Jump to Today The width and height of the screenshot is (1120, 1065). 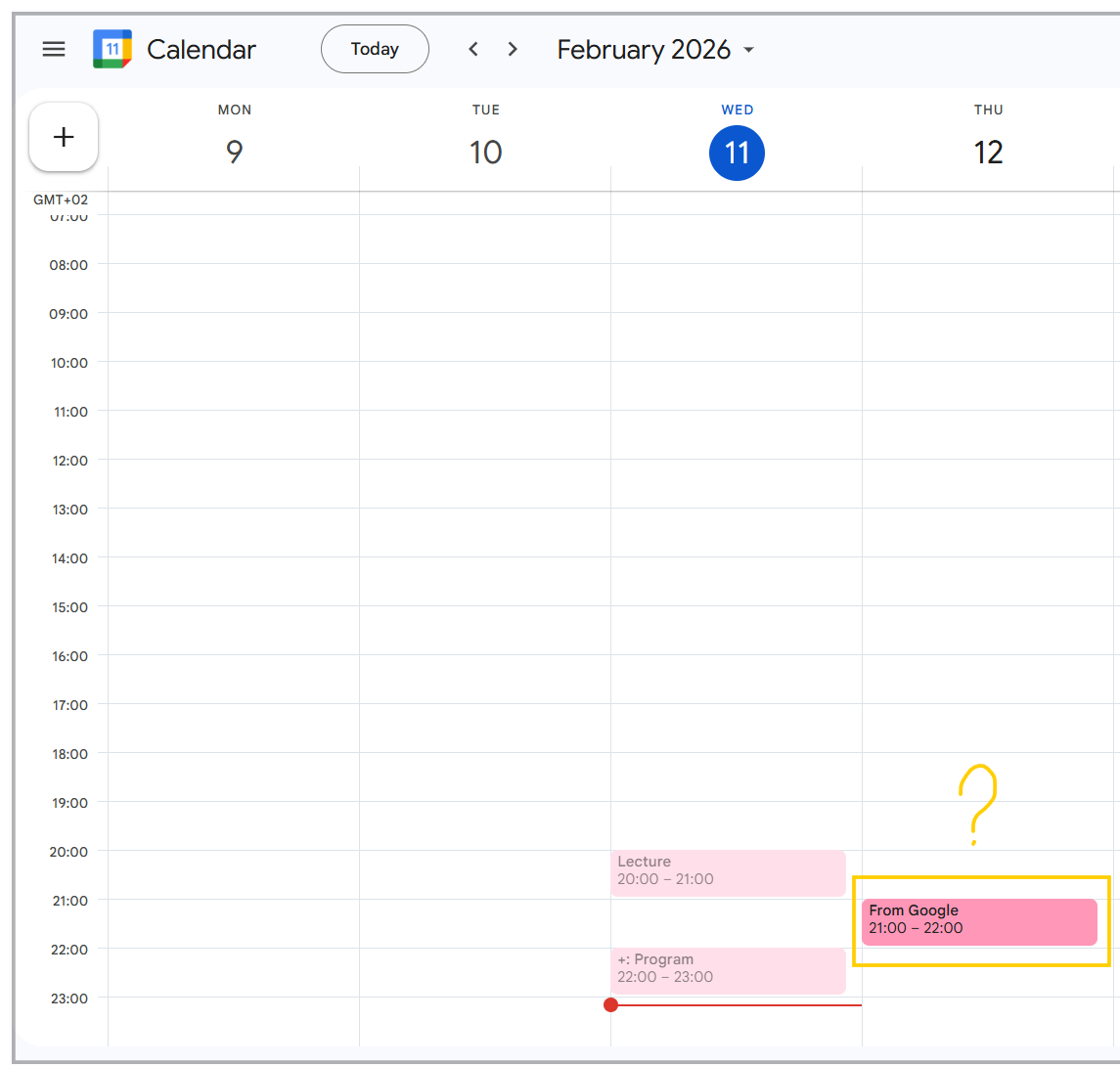coord(375,49)
